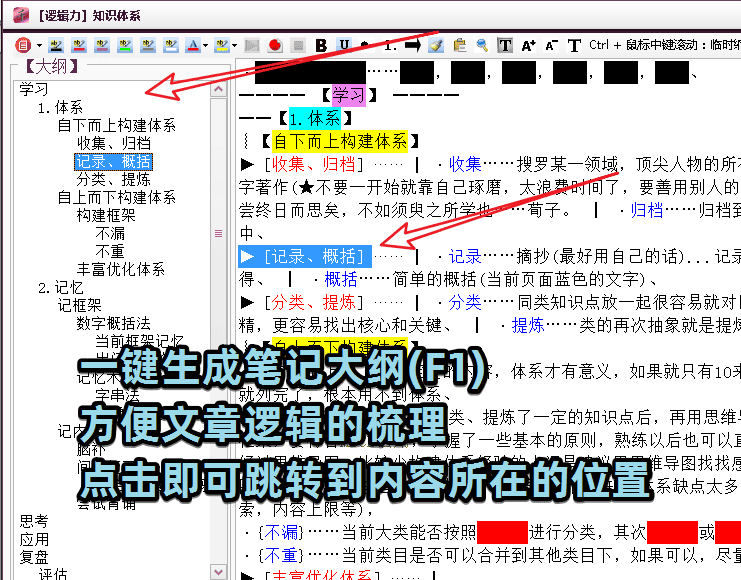
Task: Insert a bullet point marker
Action: [x=365, y=44]
